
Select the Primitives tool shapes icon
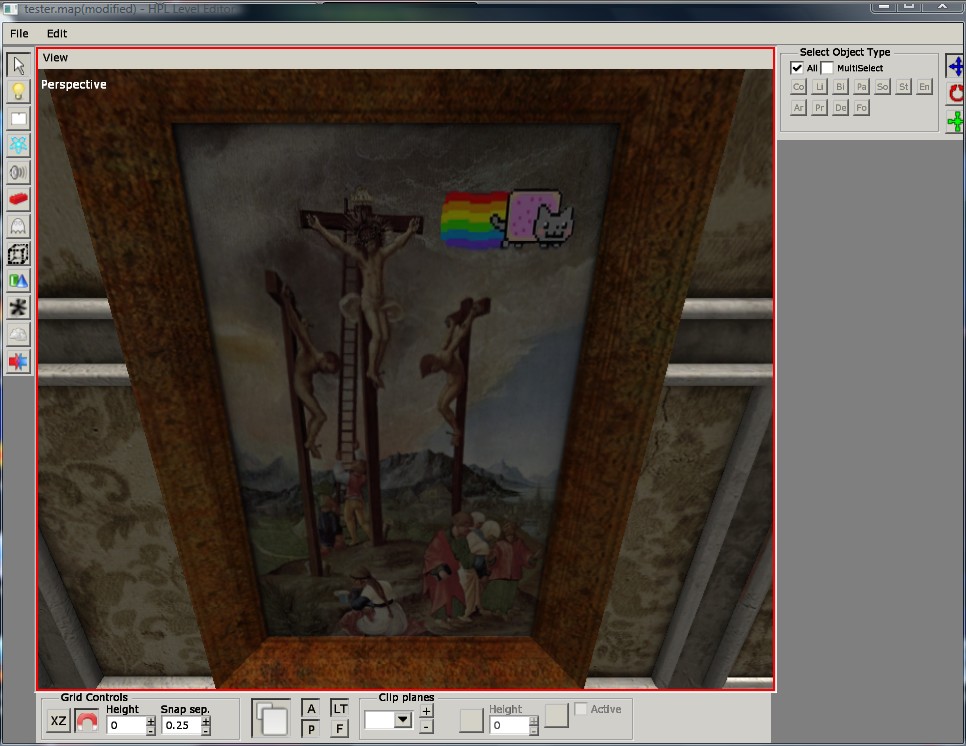click(18, 281)
